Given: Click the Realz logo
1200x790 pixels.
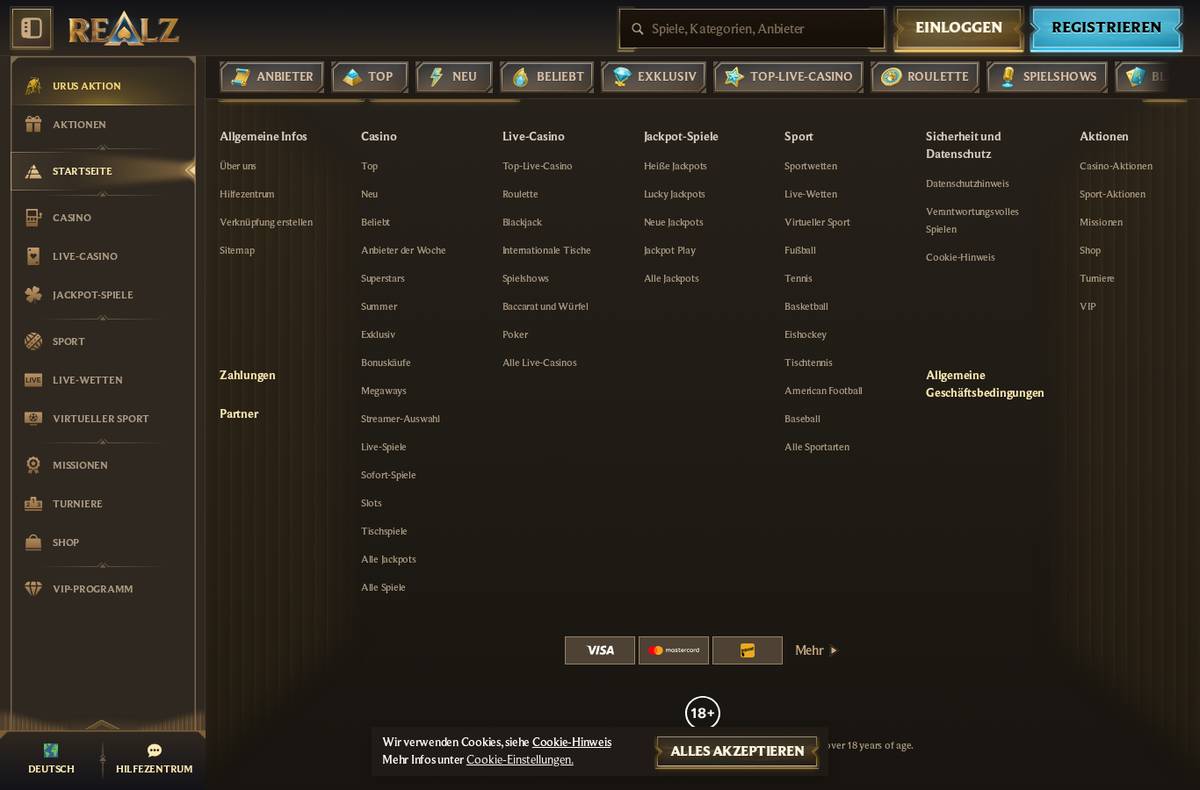Looking at the screenshot, I should click(123, 29).
